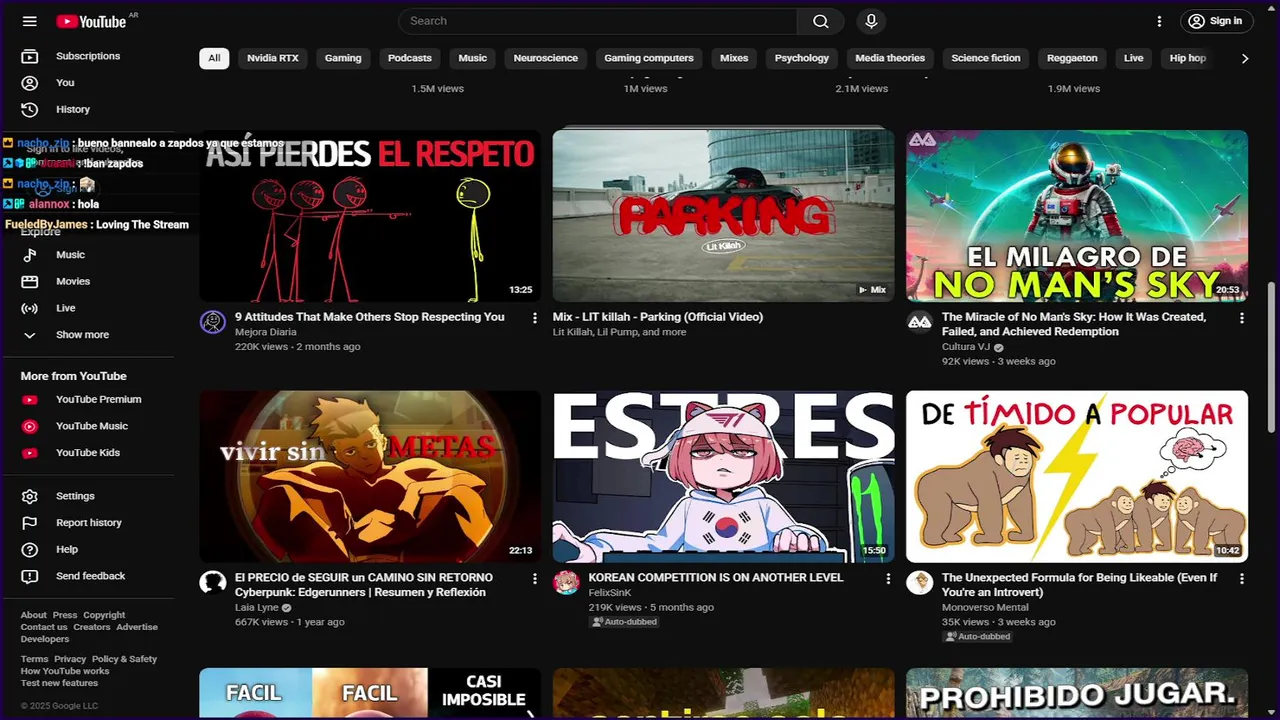Play the Parking video thumbnail
This screenshot has height=720, width=1280.
724,215
